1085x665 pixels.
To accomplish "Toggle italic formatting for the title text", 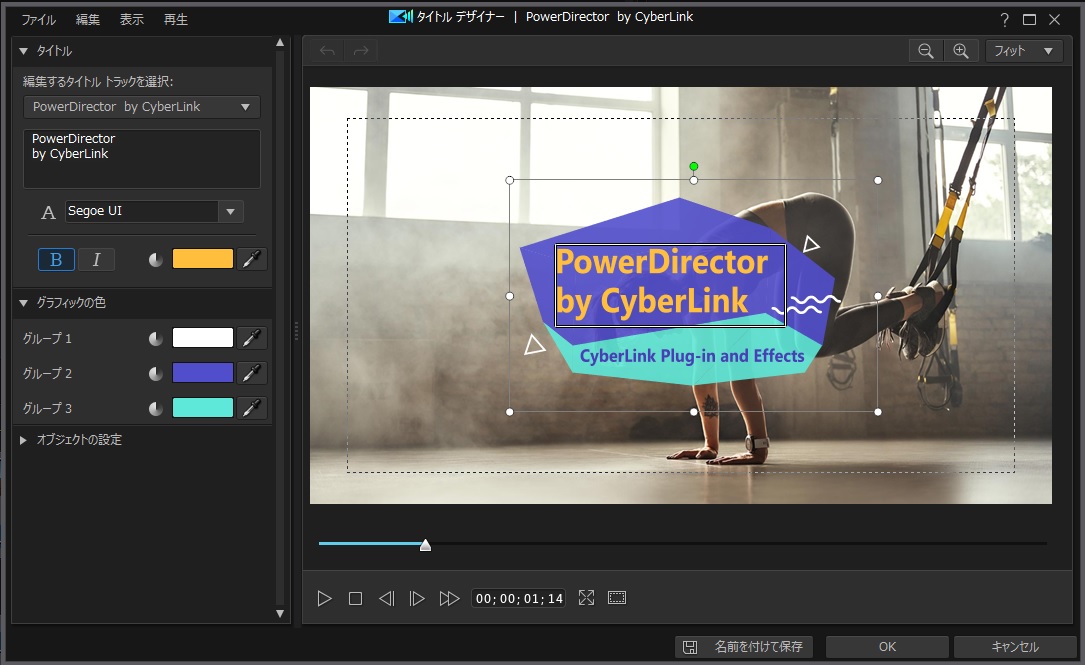I will pyautogui.click(x=96, y=258).
